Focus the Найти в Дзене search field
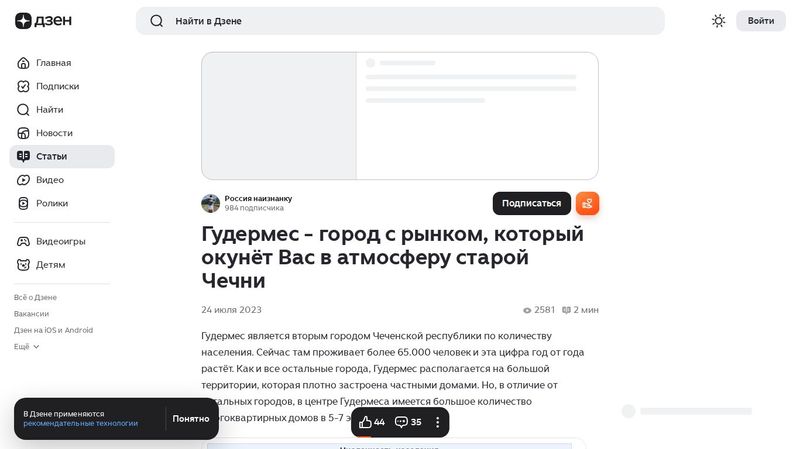The height and width of the screenshot is (449, 800). click(400, 21)
